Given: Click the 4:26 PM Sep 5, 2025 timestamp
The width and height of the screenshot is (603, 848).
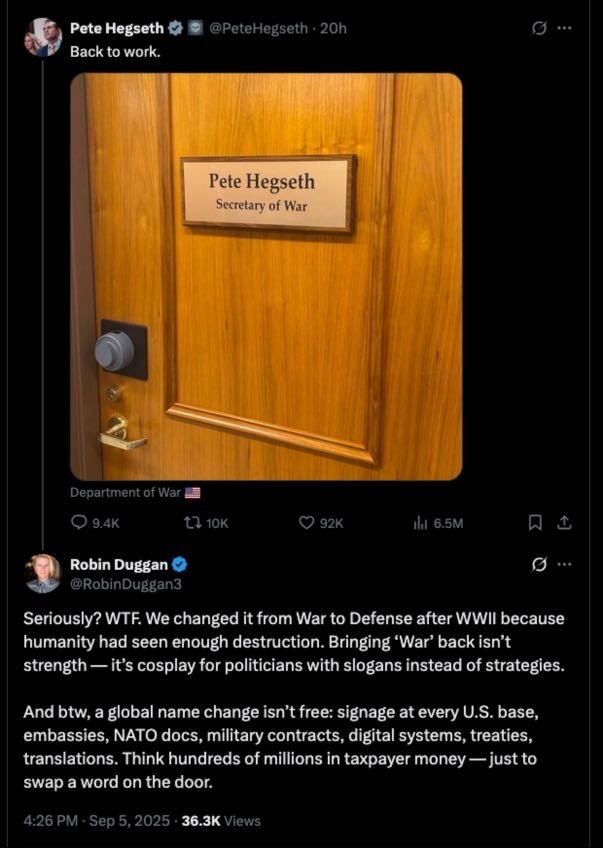Looking at the screenshot, I should pos(97,820).
